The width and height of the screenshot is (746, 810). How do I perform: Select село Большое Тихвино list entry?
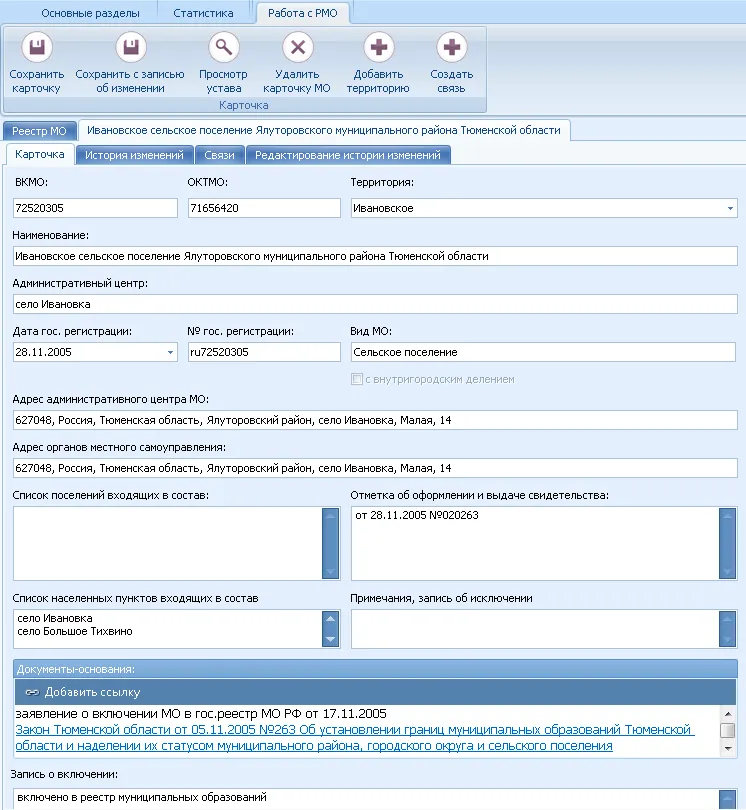click(75, 631)
